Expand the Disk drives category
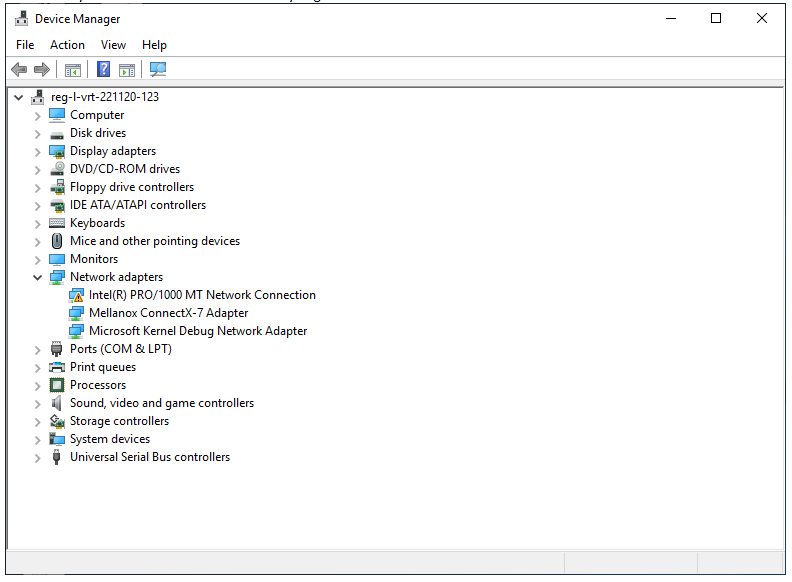Screen dimensions: 792x582 (x=38, y=133)
